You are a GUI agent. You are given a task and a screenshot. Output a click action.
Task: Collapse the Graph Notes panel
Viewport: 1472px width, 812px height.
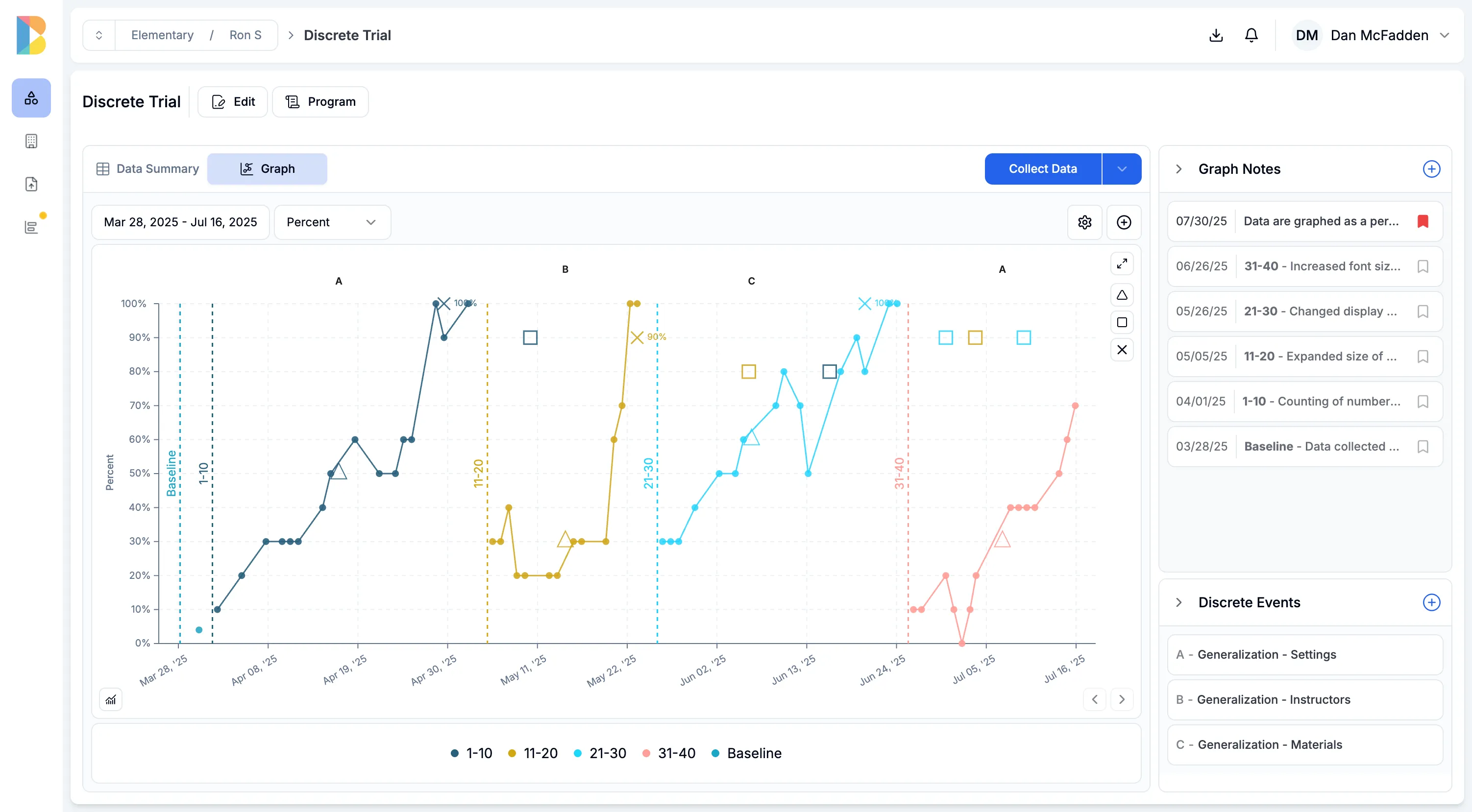(x=1179, y=169)
